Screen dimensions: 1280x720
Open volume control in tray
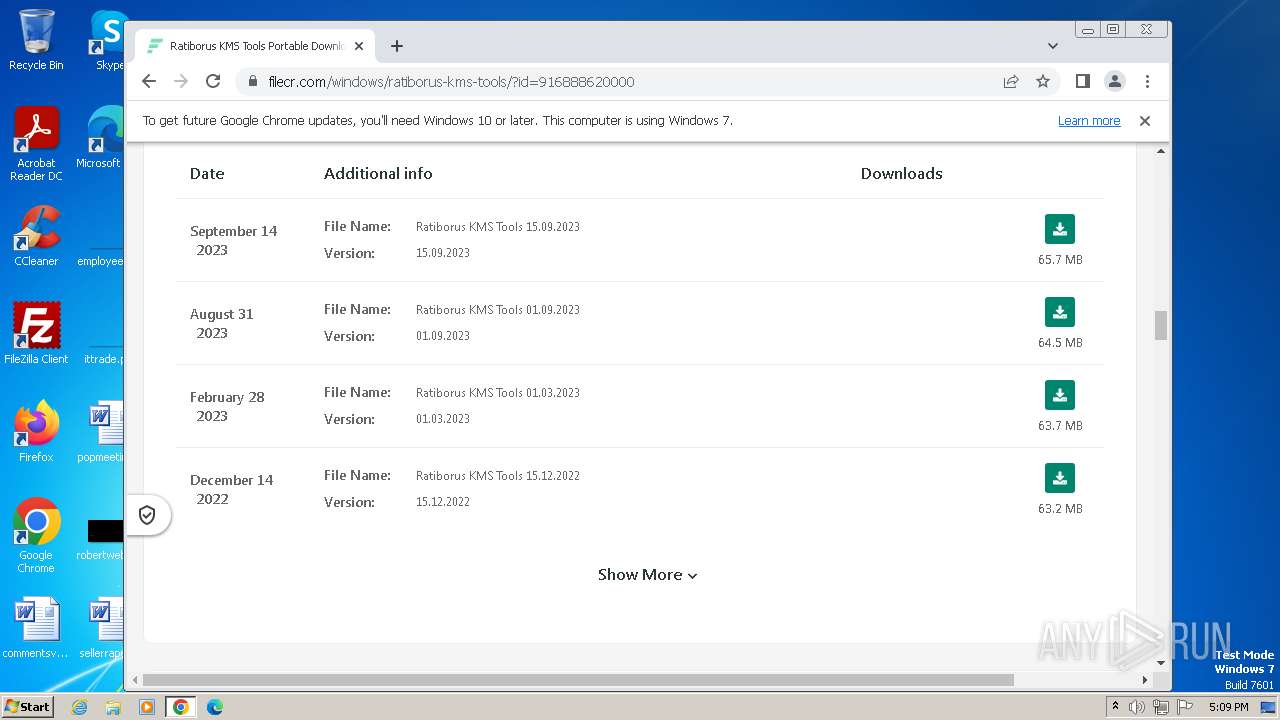click(1137, 707)
